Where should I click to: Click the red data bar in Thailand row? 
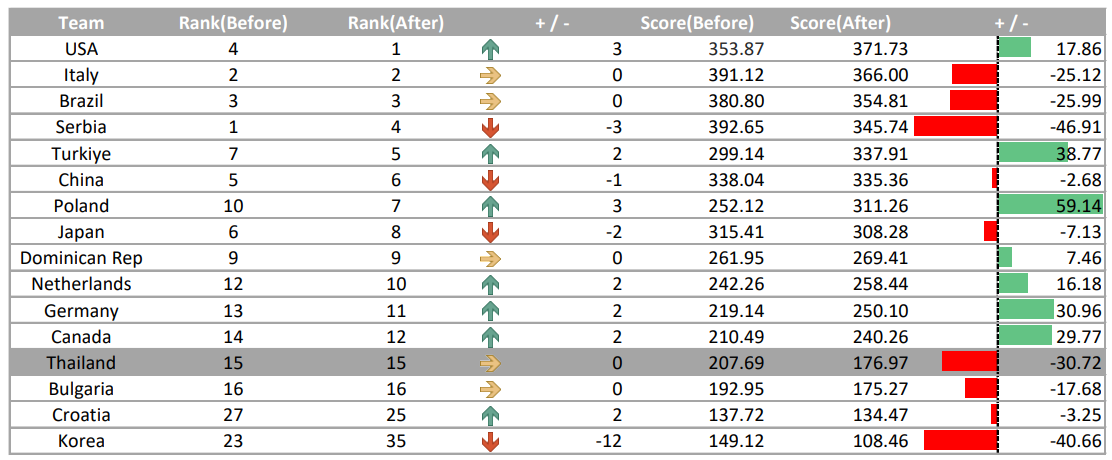pos(969,362)
